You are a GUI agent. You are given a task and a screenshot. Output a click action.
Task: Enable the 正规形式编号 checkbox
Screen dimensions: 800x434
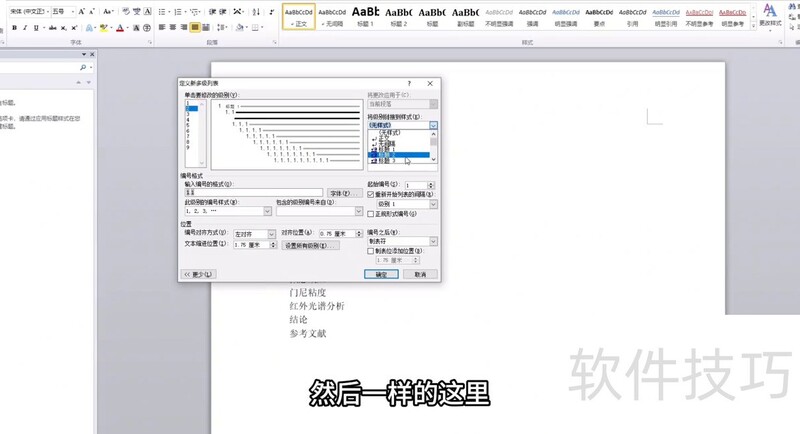pos(372,214)
